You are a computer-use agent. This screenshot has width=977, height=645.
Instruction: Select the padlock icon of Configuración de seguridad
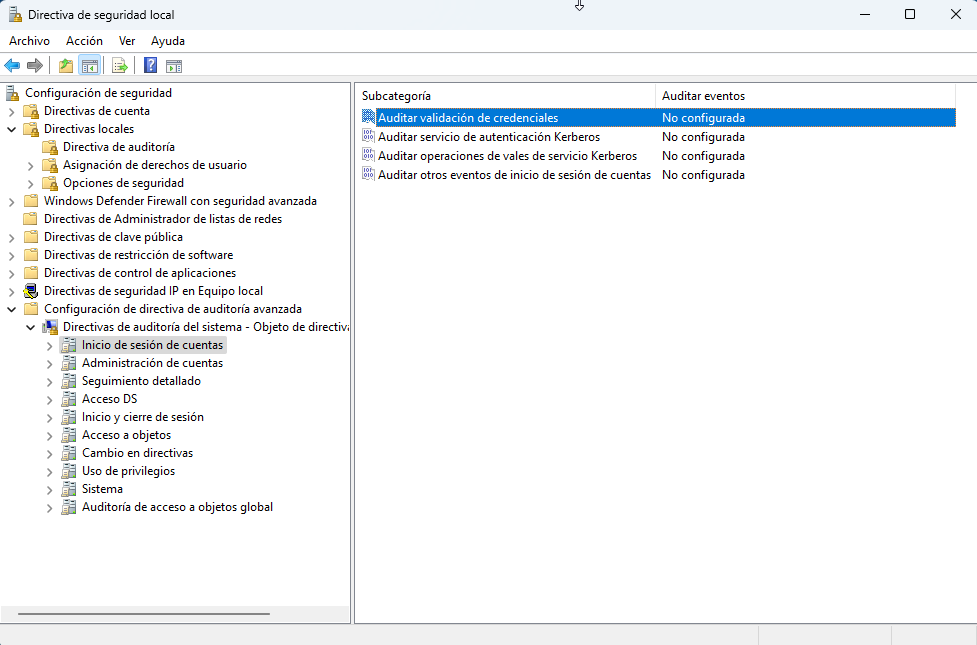[11, 92]
